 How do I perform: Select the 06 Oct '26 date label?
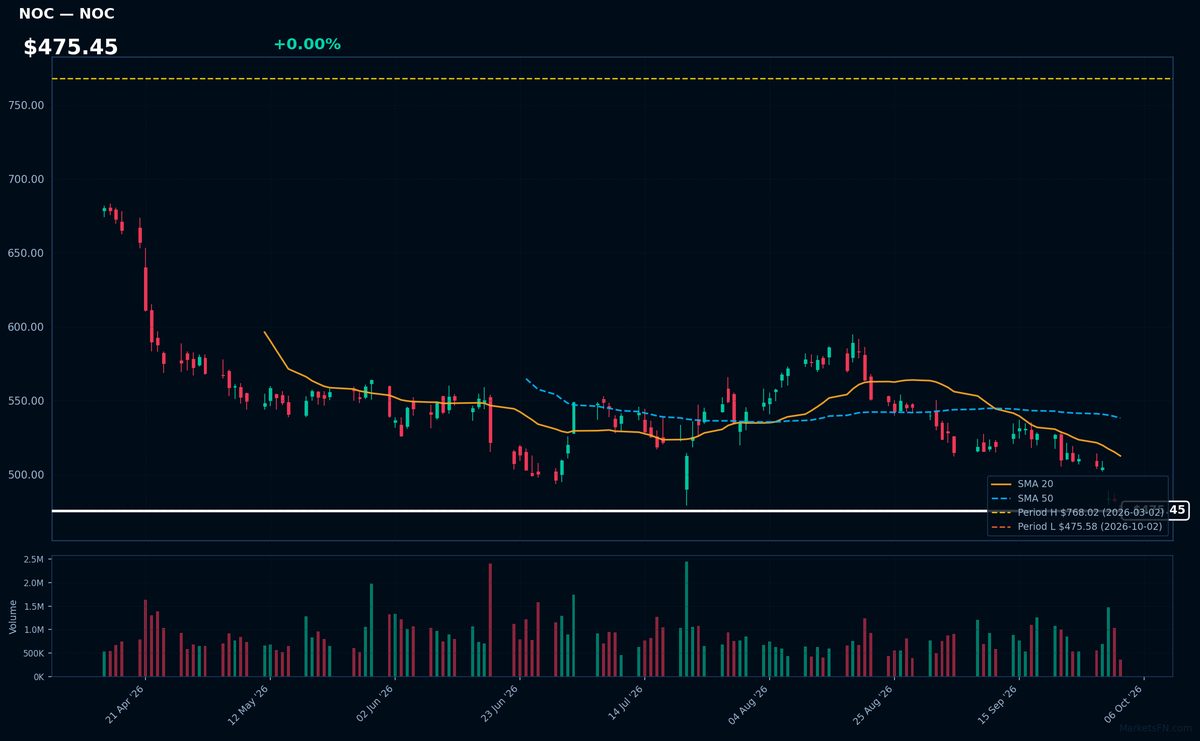pyautogui.click(x=1121, y=704)
